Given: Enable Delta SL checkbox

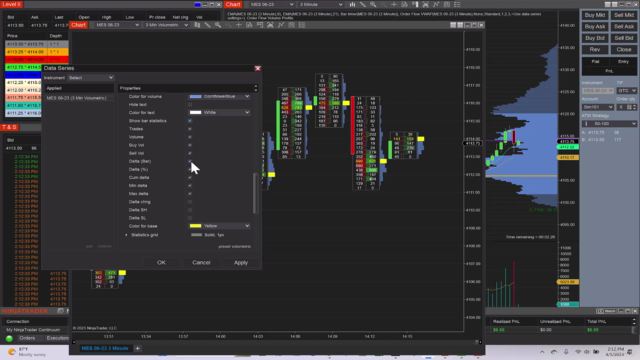Looking at the screenshot, I should (x=190, y=218).
